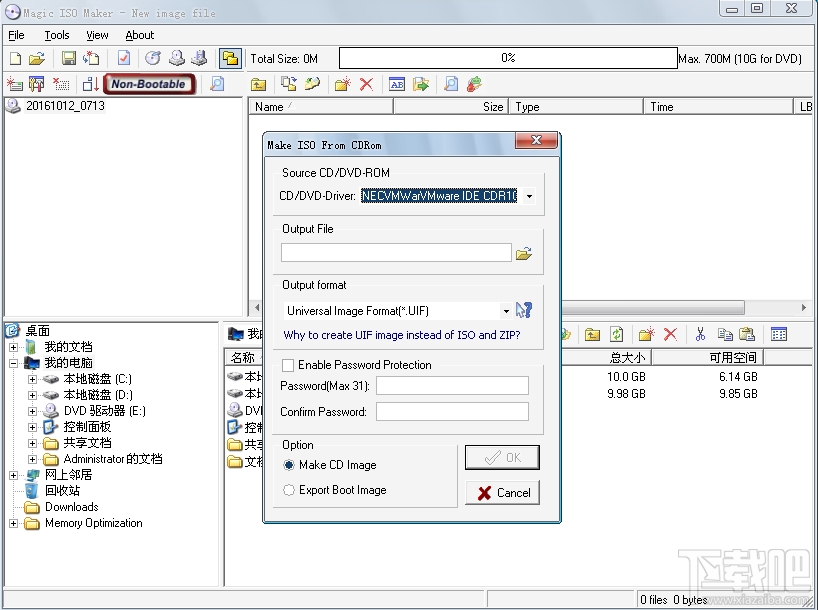Save the image with the floppy disk icon

pos(68,58)
